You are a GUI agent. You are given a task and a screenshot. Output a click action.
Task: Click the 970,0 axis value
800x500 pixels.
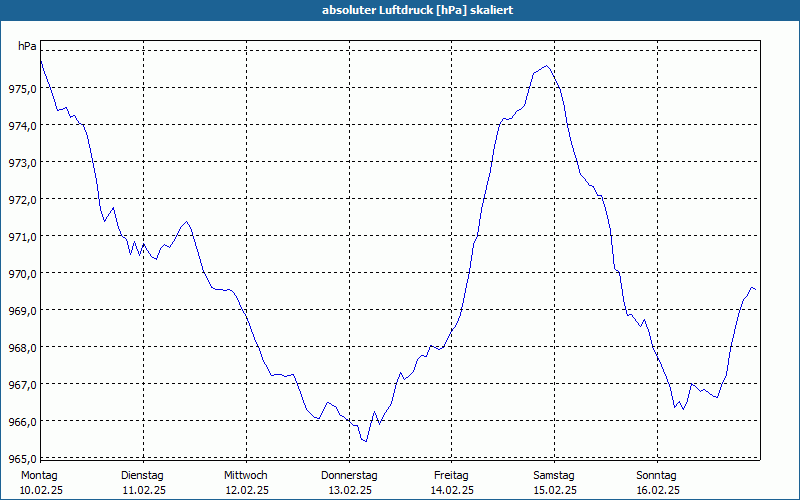(22, 274)
